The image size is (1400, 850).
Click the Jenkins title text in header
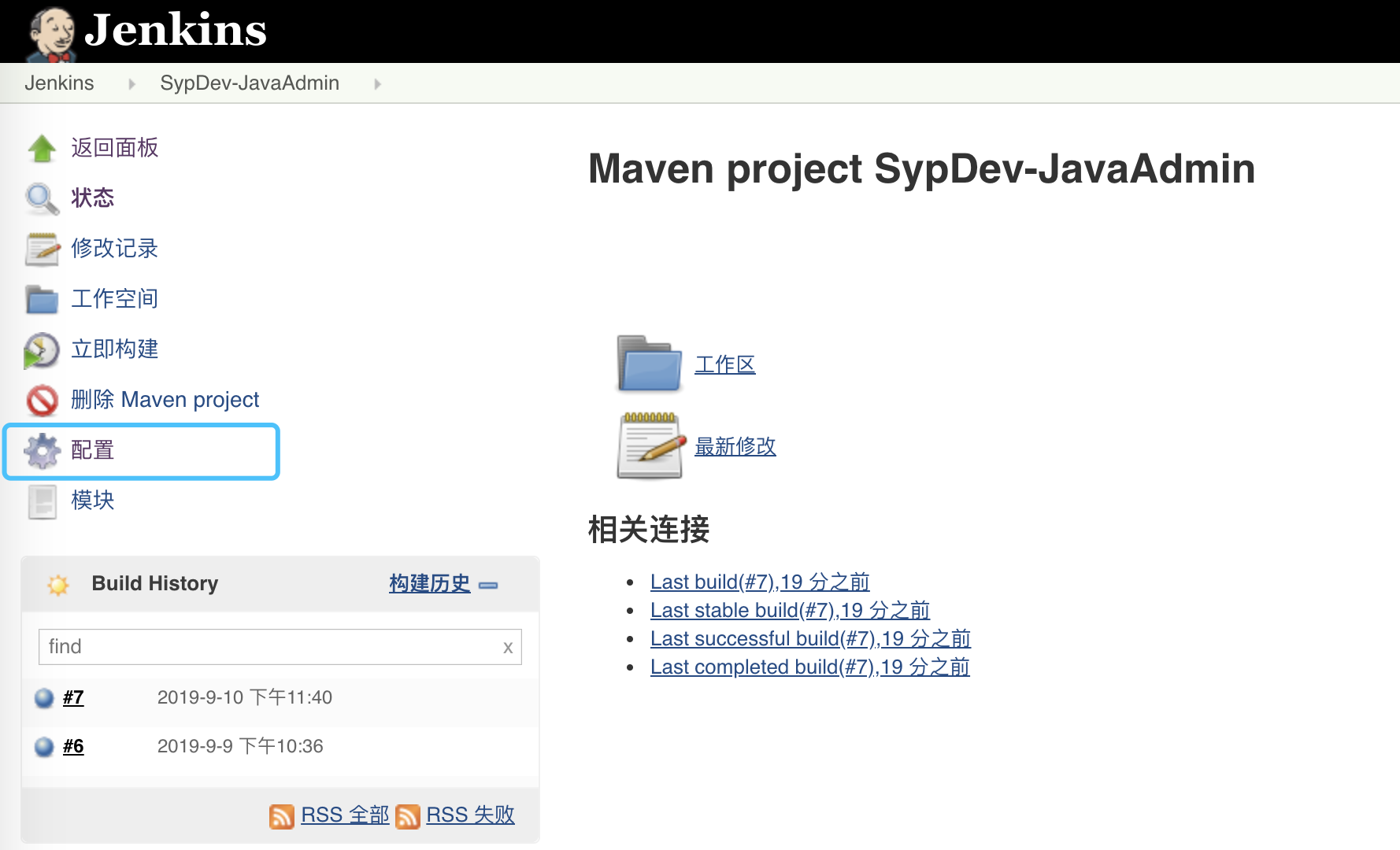tap(175, 30)
